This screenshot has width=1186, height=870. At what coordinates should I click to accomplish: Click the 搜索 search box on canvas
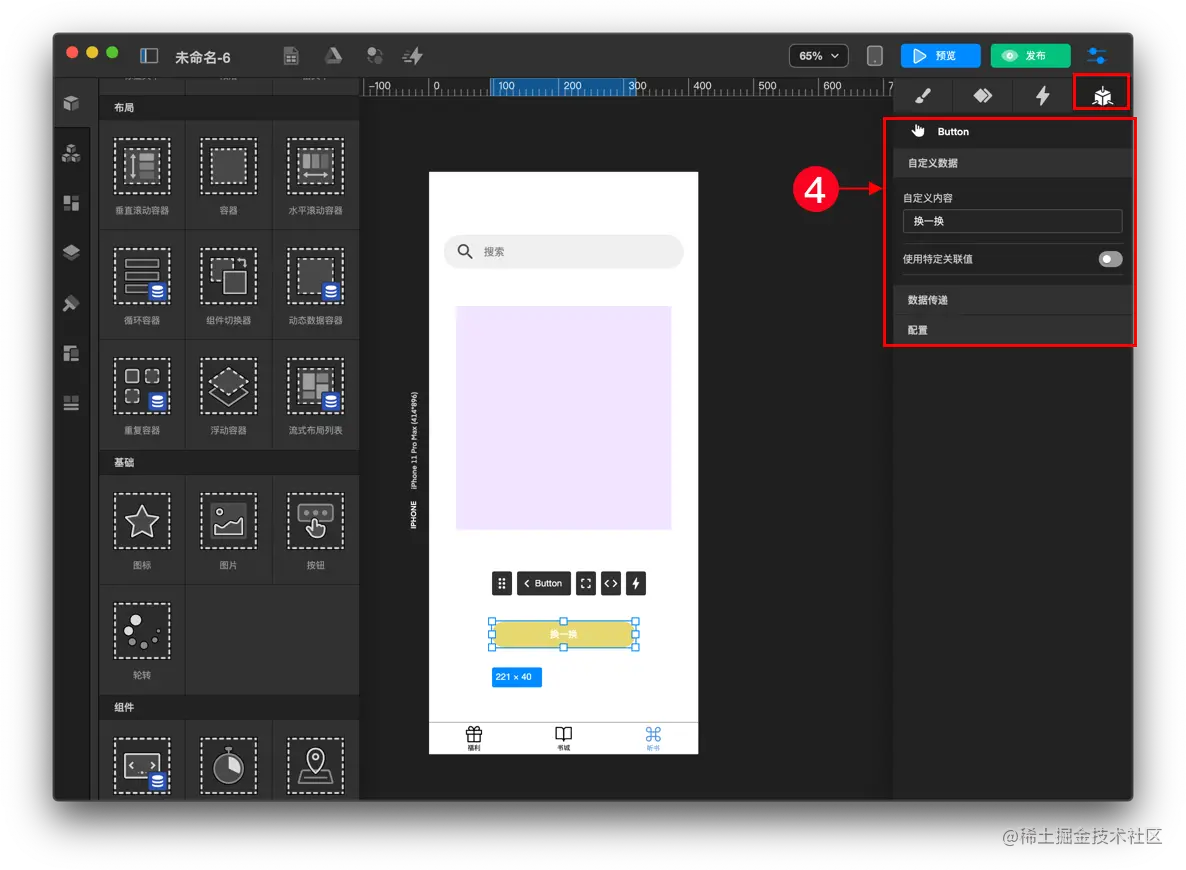(564, 251)
